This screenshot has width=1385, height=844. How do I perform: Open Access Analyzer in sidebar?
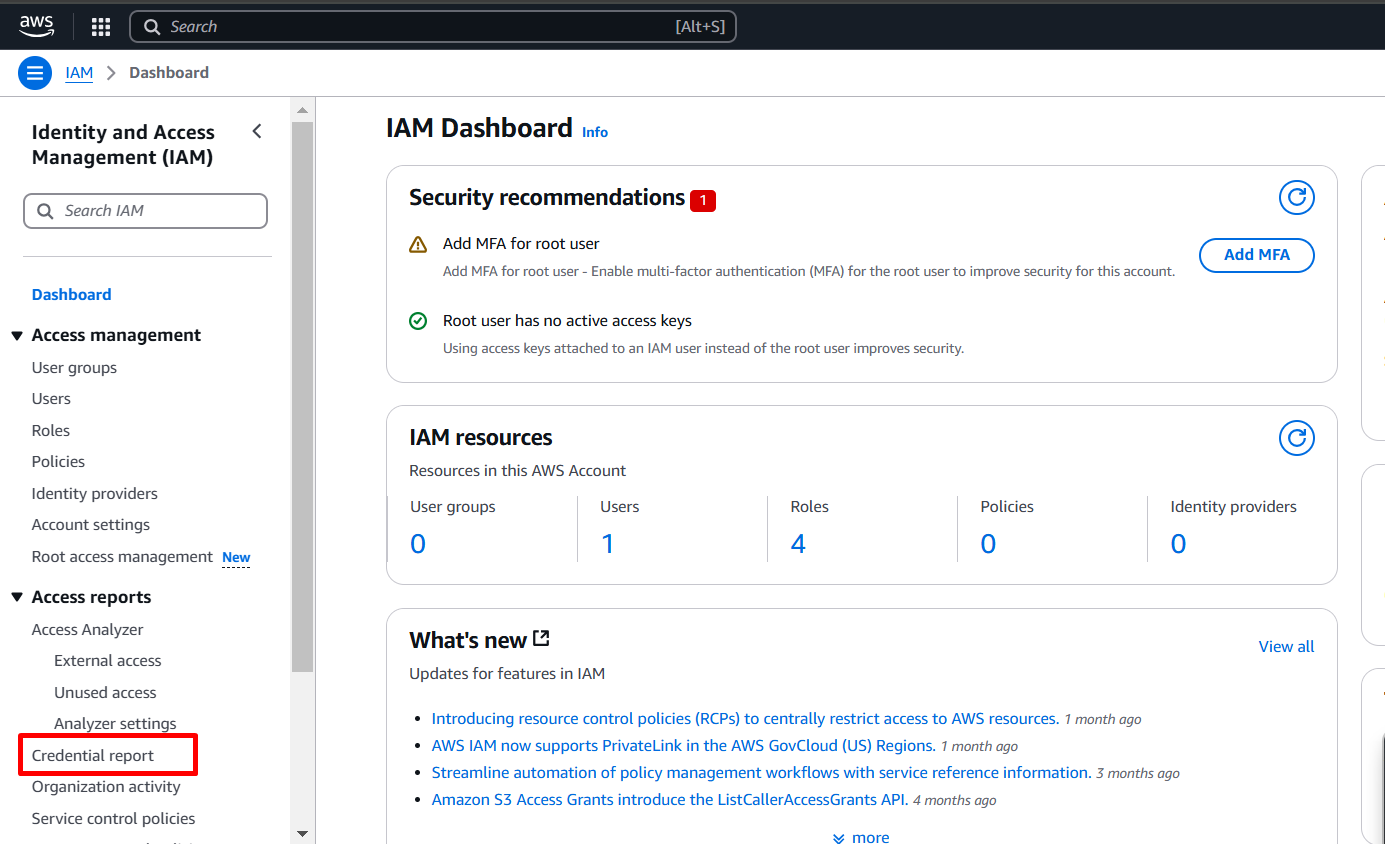87,629
